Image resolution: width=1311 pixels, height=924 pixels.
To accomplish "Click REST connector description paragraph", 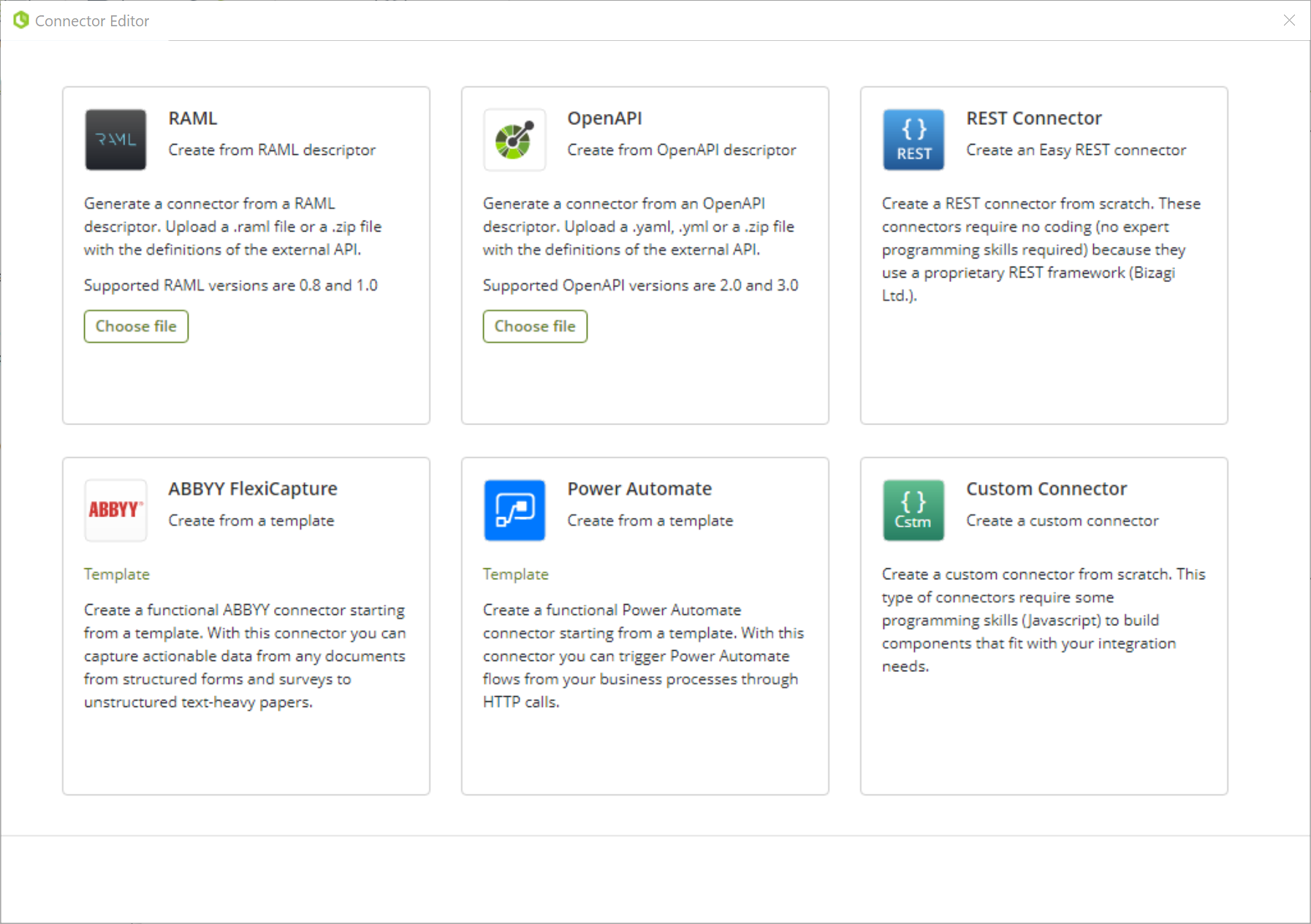I will coord(1041,250).
